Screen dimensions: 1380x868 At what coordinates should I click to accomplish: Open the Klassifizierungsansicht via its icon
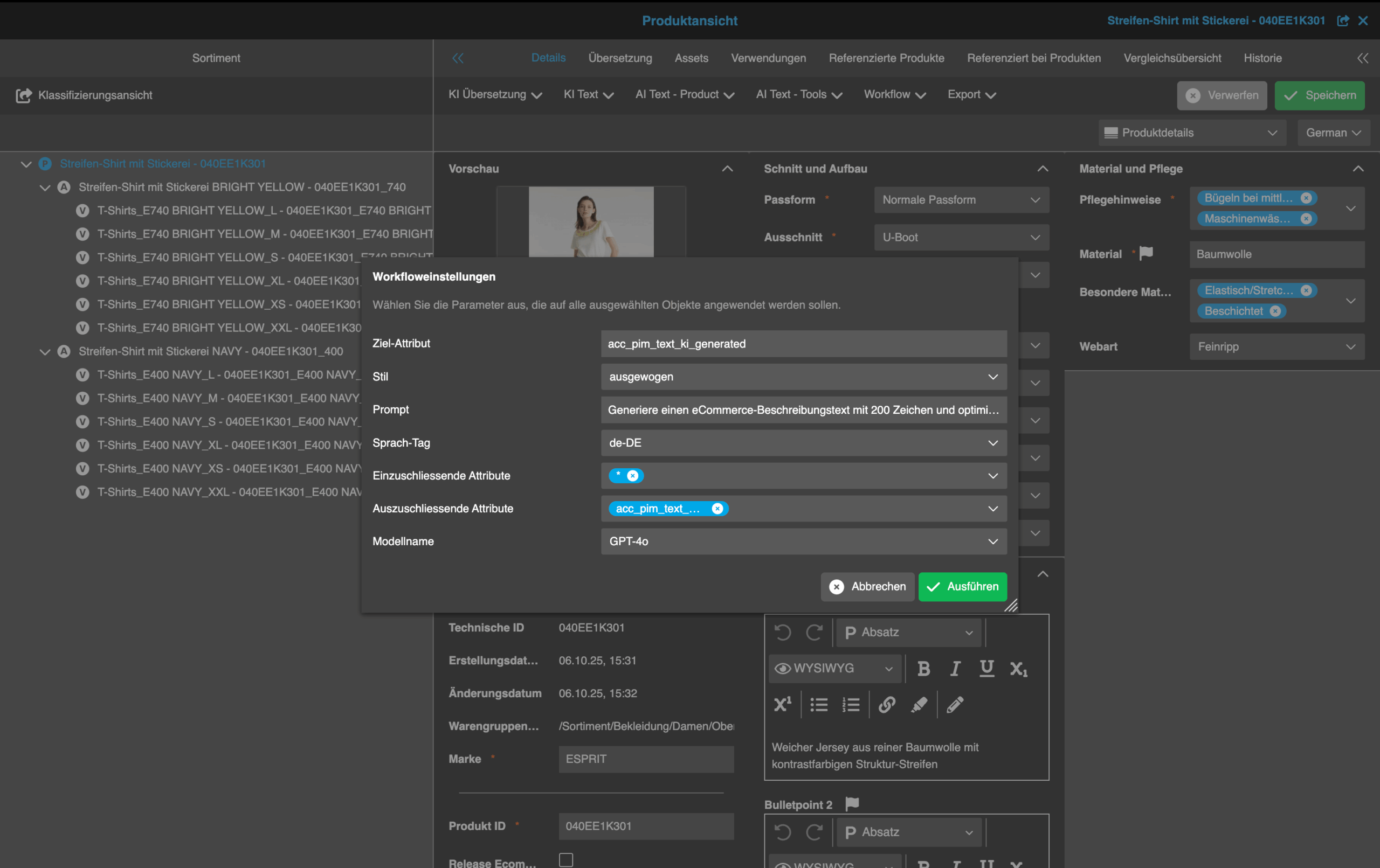(x=24, y=95)
